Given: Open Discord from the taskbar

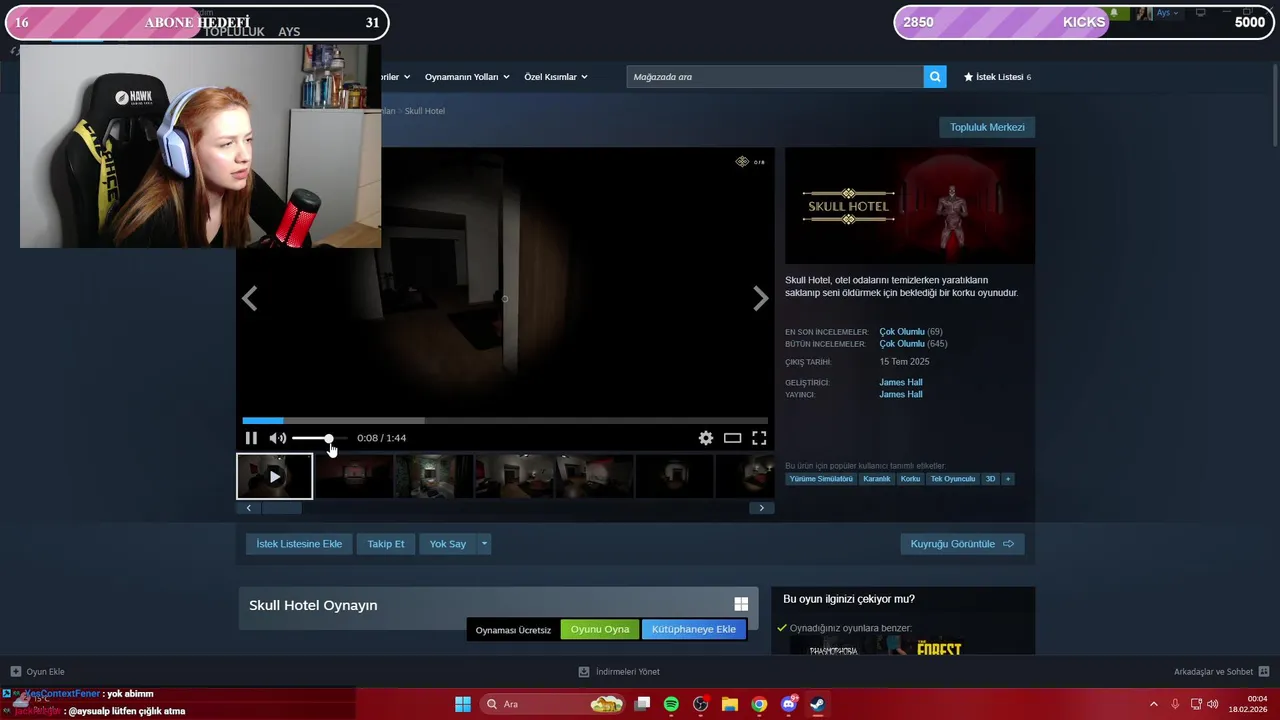Looking at the screenshot, I should 788,704.
